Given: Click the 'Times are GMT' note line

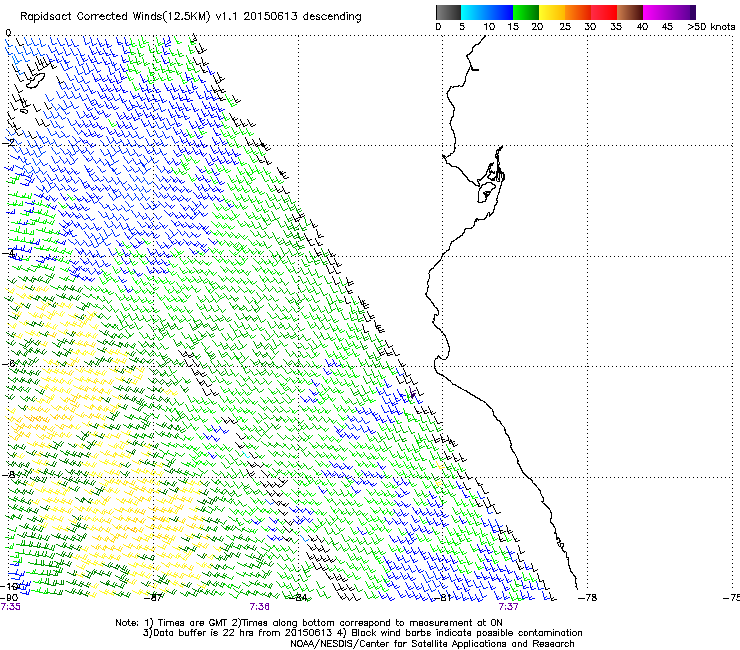Looking at the screenshot, I should (x=309, y=623).
